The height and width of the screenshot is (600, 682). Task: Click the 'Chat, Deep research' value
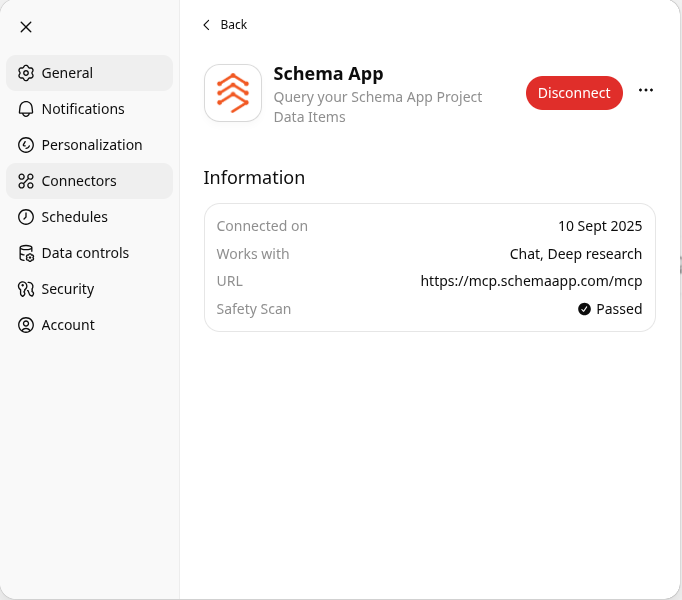575,254
